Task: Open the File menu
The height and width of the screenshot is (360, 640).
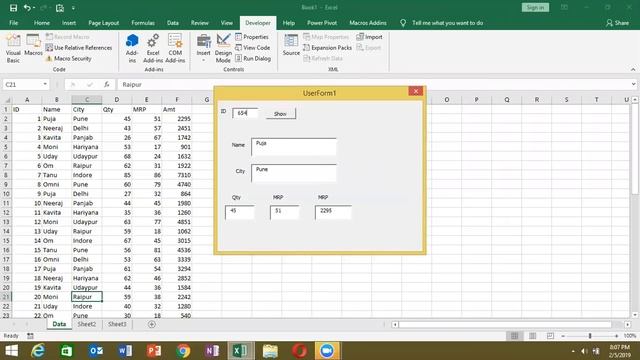Action: pos(13,23)
